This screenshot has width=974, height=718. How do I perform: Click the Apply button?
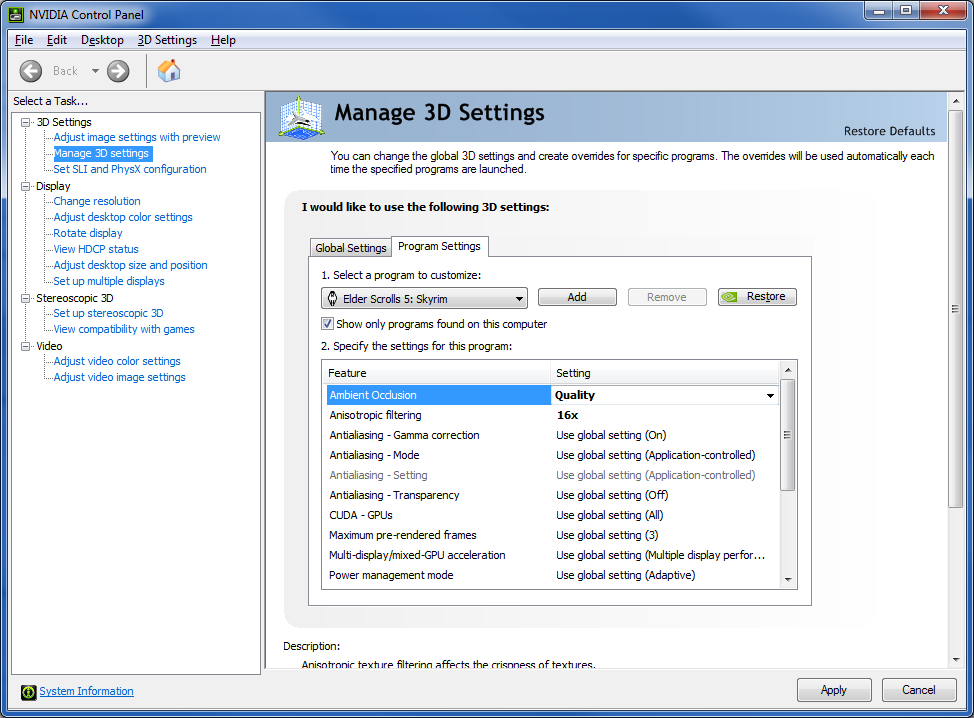pos(833,690)
